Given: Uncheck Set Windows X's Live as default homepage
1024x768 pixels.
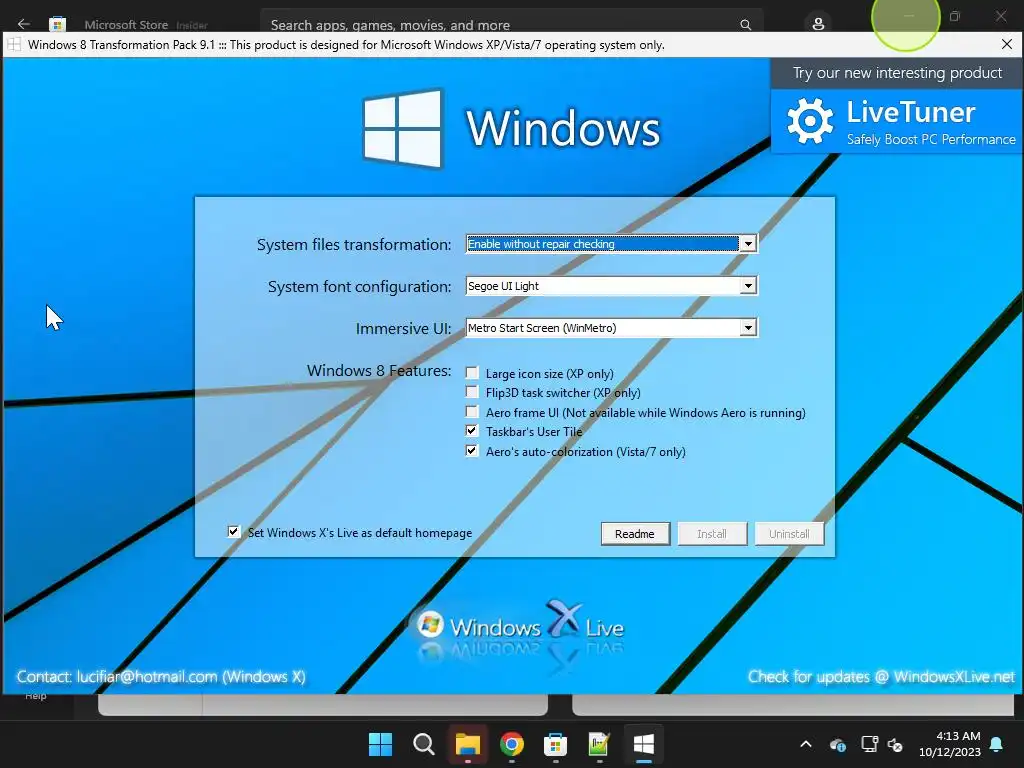Looking at the screenshot, I should pyautogui.click(x=233, y=532).
